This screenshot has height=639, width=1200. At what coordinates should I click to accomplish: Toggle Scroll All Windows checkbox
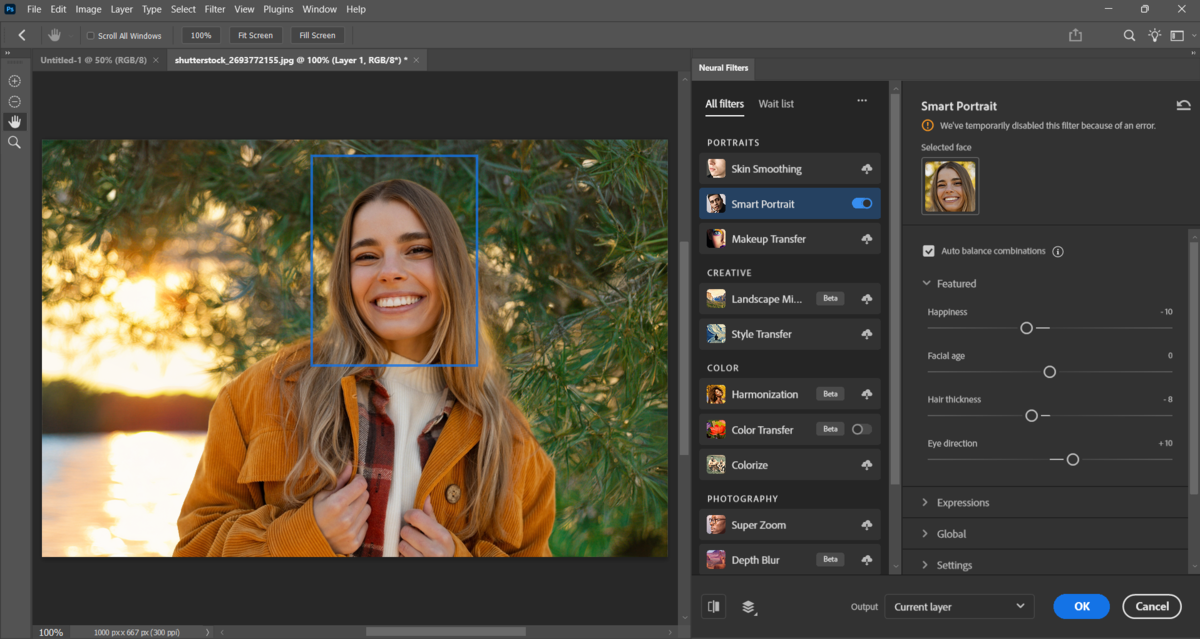point(90,36)
